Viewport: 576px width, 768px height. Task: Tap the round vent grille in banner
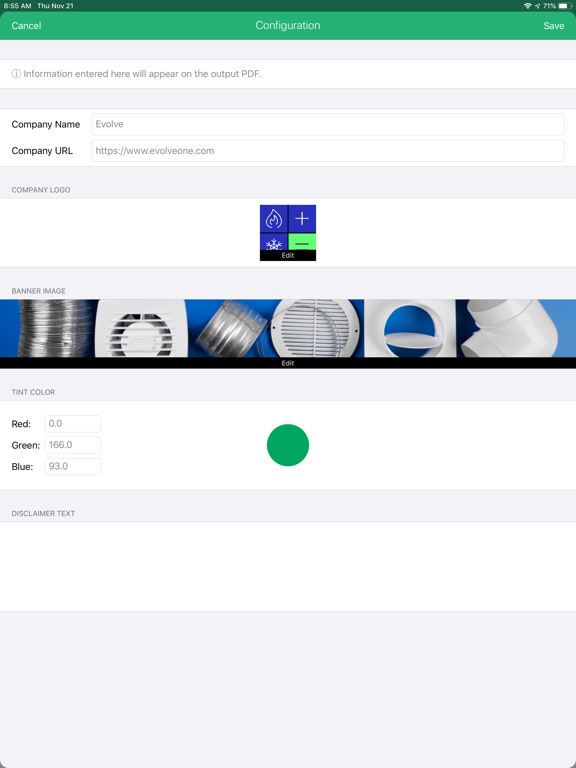tap(316, 328)
